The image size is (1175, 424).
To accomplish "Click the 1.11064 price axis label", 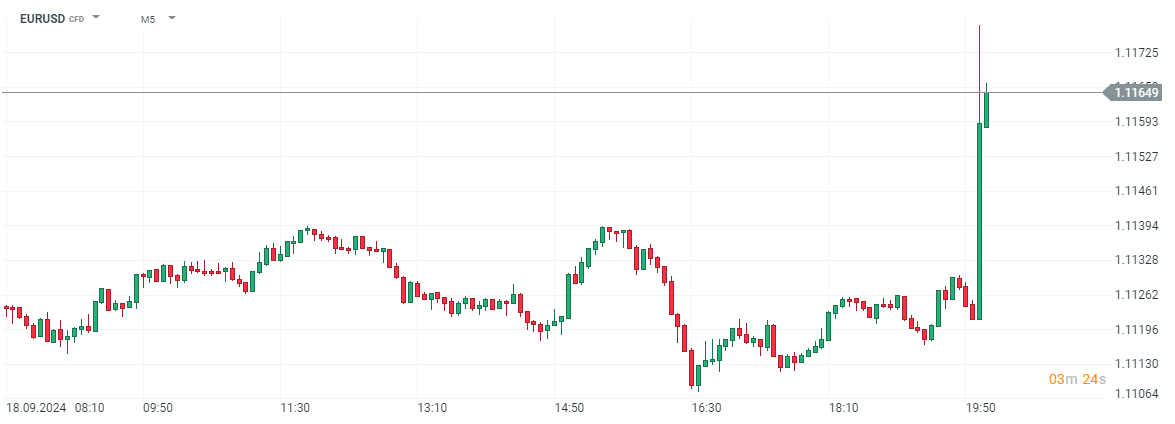I will coord(1136,394).
